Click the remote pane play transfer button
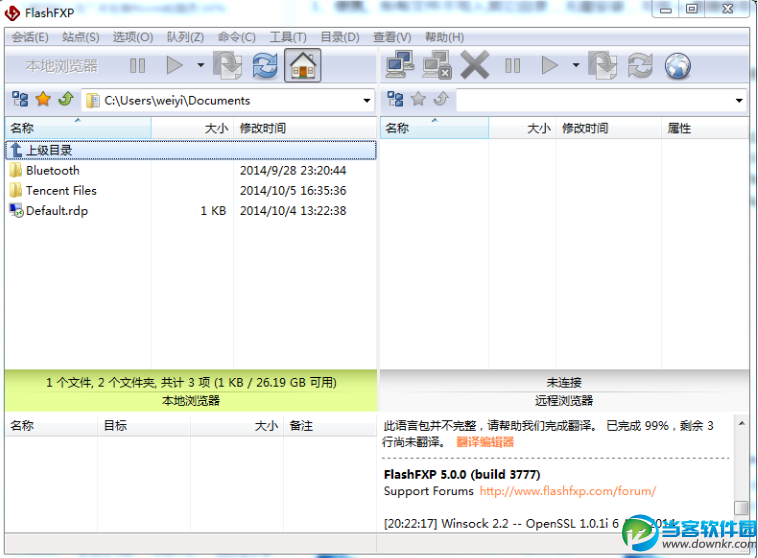The height and width of the screenshot is (558, 758). tap(550, 65)
